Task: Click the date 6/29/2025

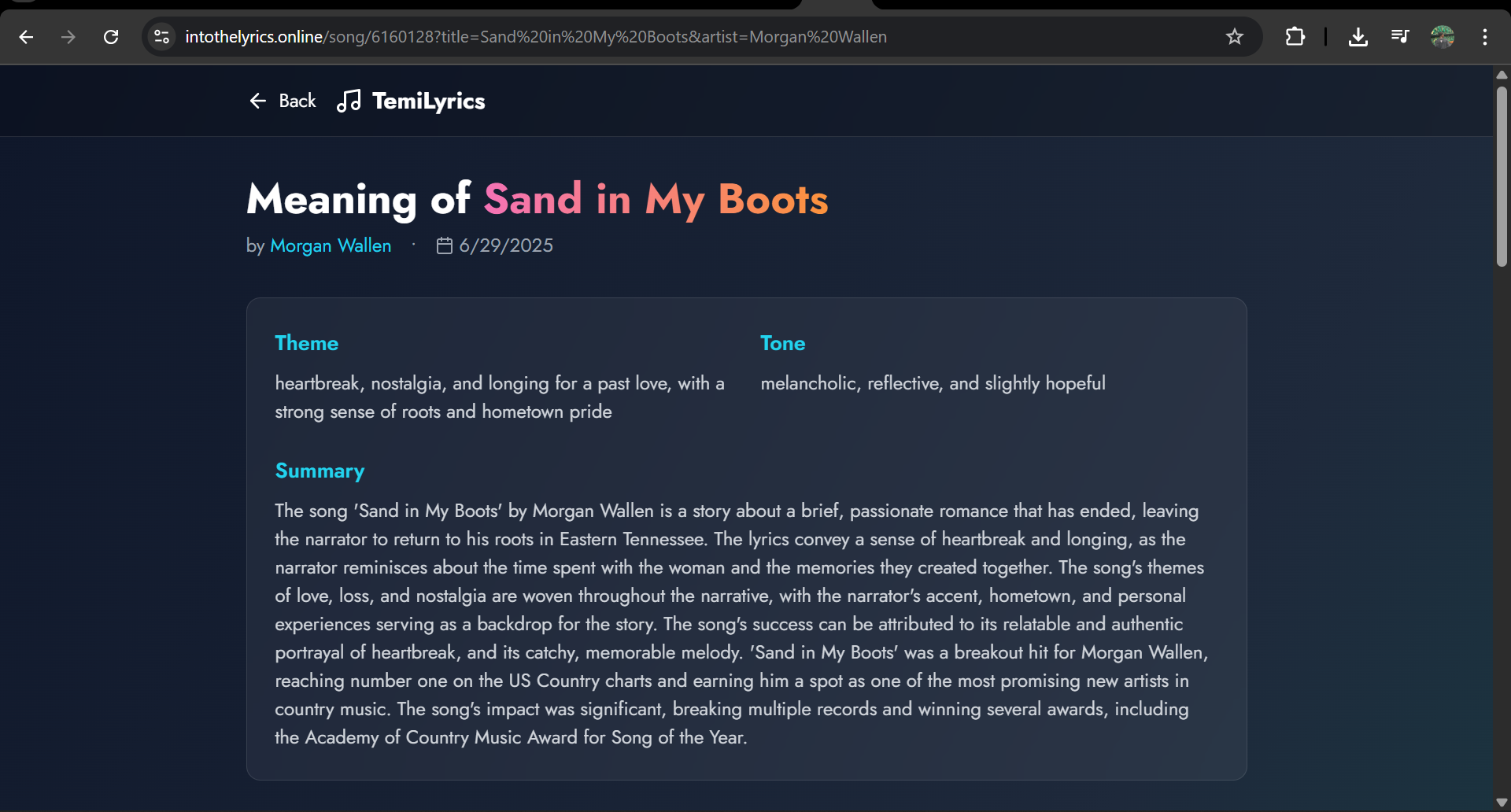Action: 506,245
